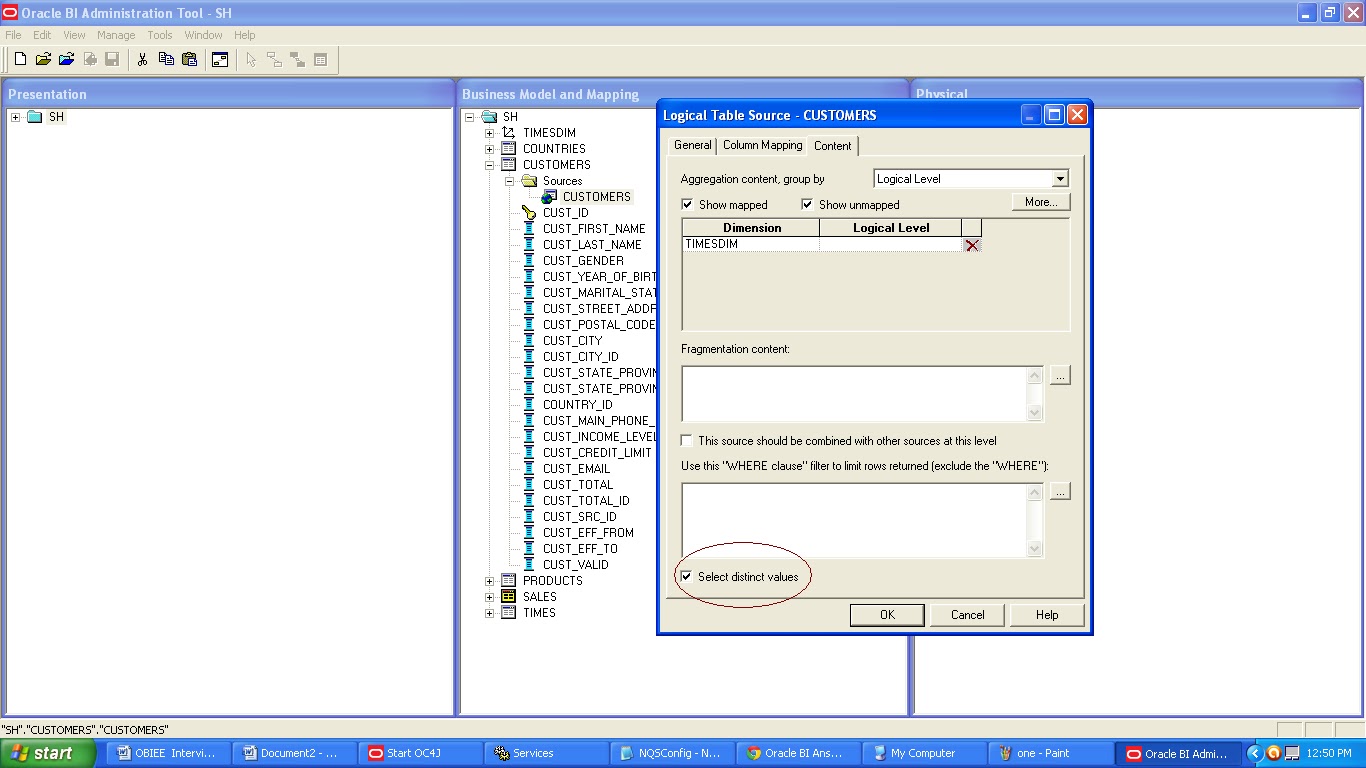
Task: Switch to the General tab
Action: click(692, 146)
